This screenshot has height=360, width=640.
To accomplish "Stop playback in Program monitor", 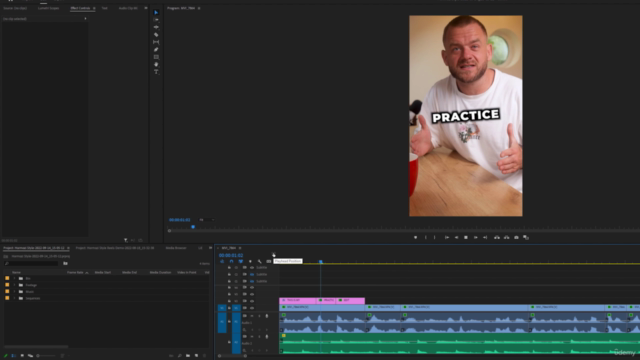I will (466, 237).
